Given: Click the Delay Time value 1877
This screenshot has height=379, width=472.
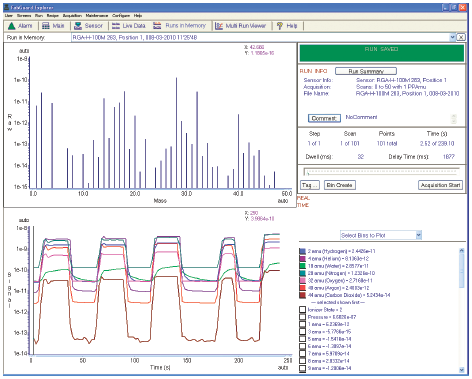Looking at the screenshot, I should pyautogui.click(x=449, y=157).
